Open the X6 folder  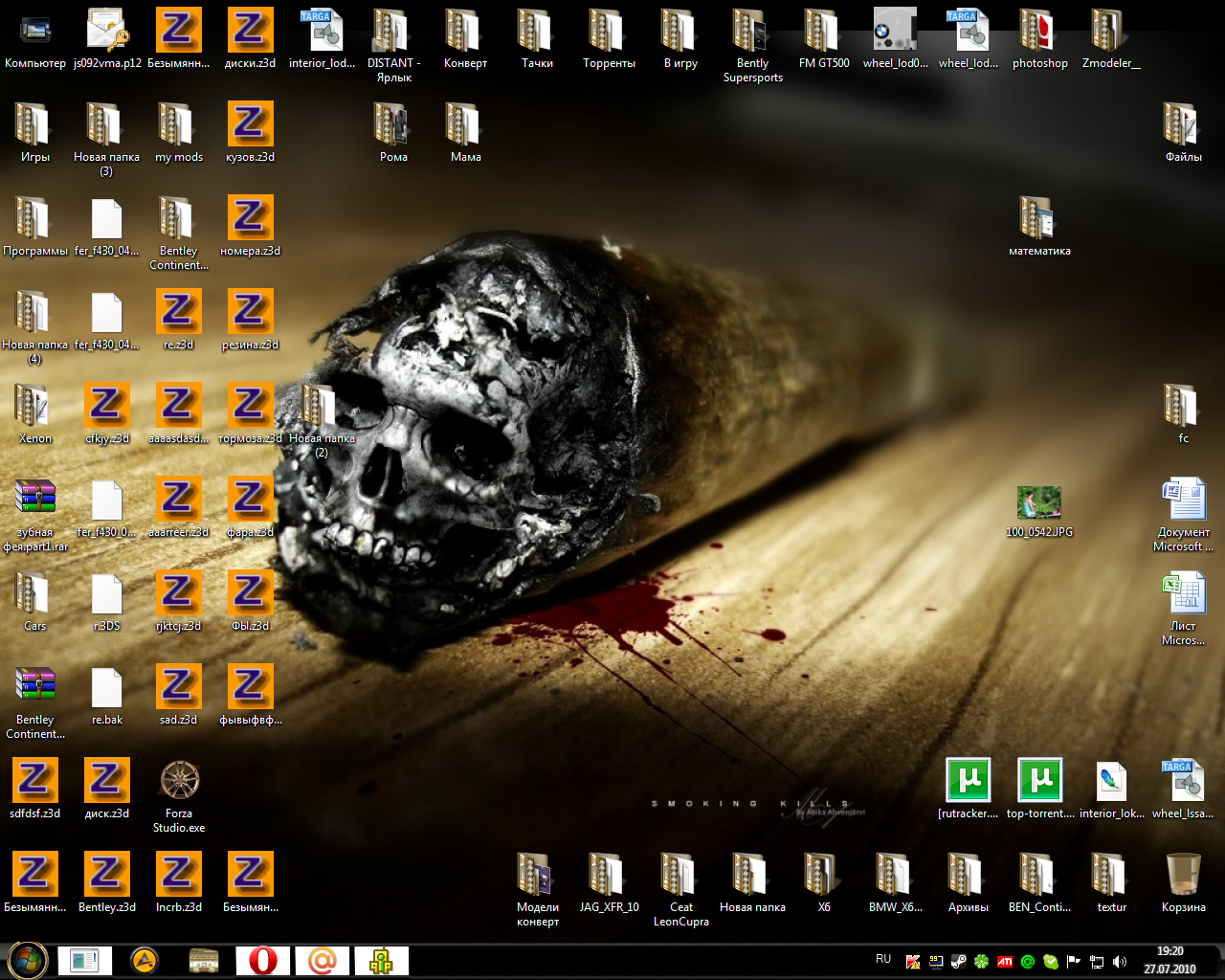point(824,884)
